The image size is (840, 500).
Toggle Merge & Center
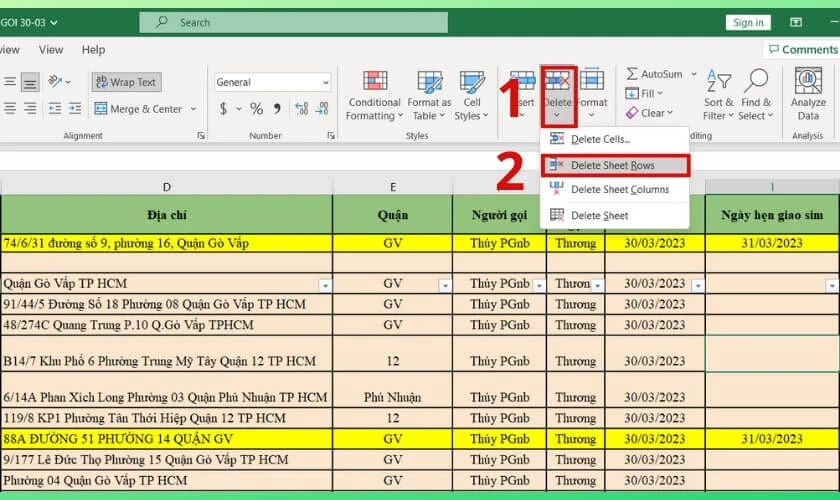139,109
